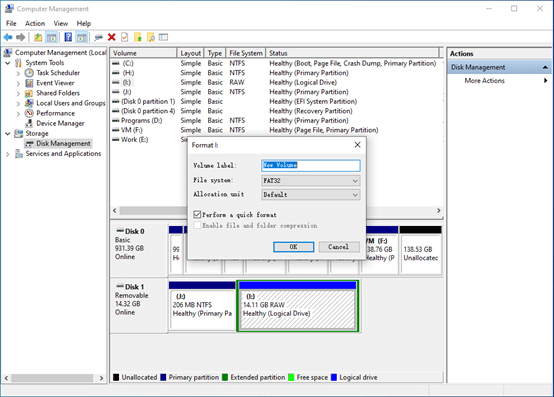Open the View menu
This screenshot has height=397, width=554.
[x=60, y=23]
